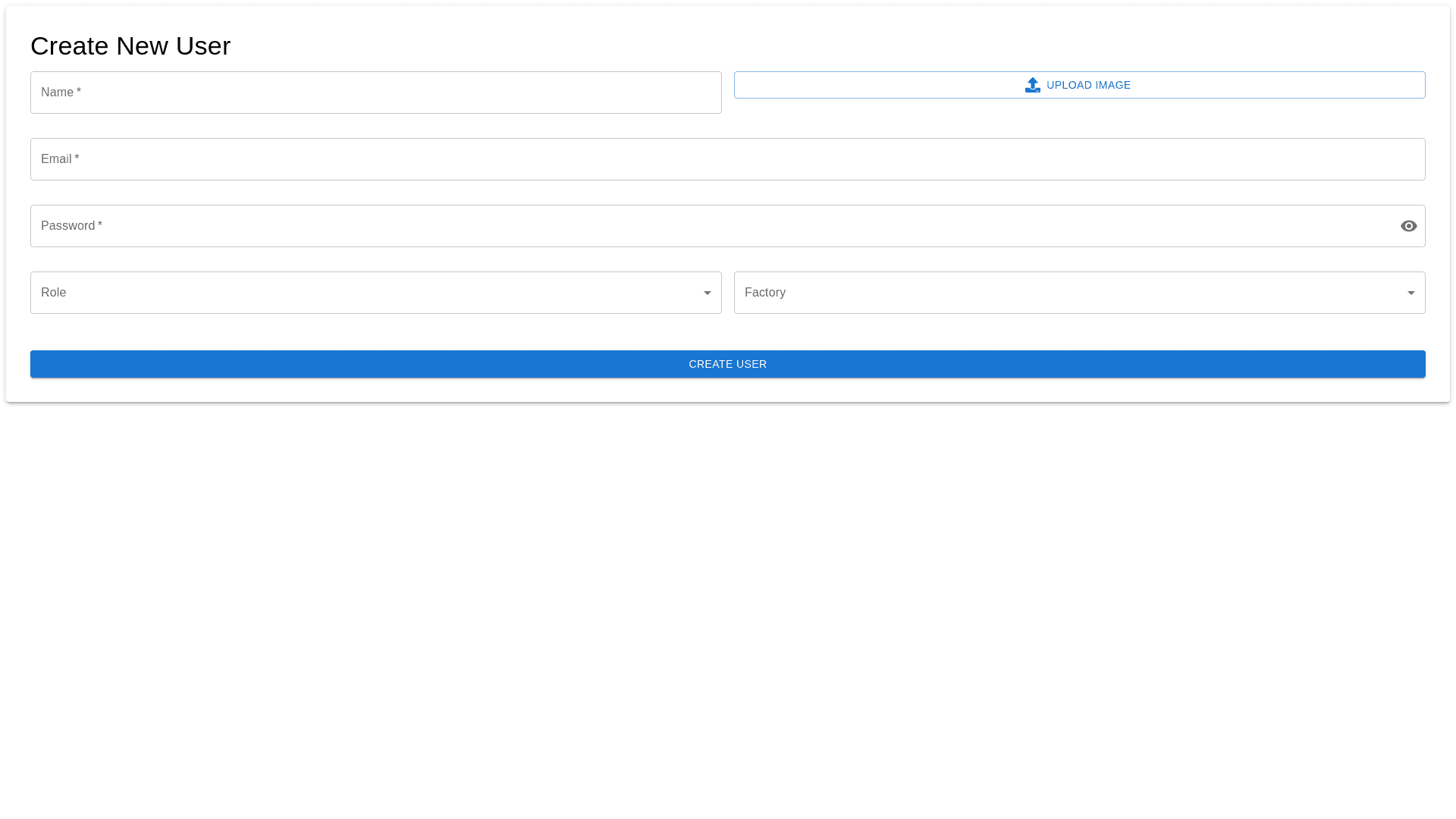Click the 'Email *' placeholder label

[x=56, y=159]
